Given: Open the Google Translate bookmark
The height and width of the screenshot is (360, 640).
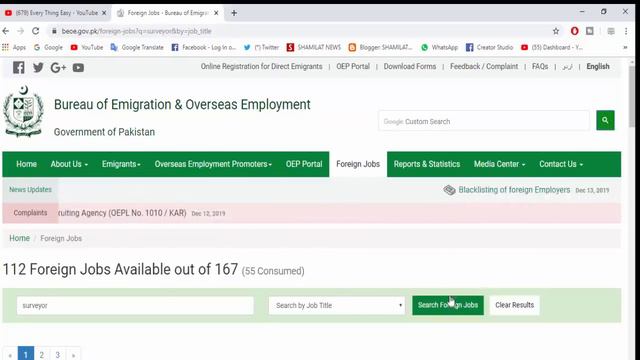Looking at the screenshot, I should click(x=137, y=47).
